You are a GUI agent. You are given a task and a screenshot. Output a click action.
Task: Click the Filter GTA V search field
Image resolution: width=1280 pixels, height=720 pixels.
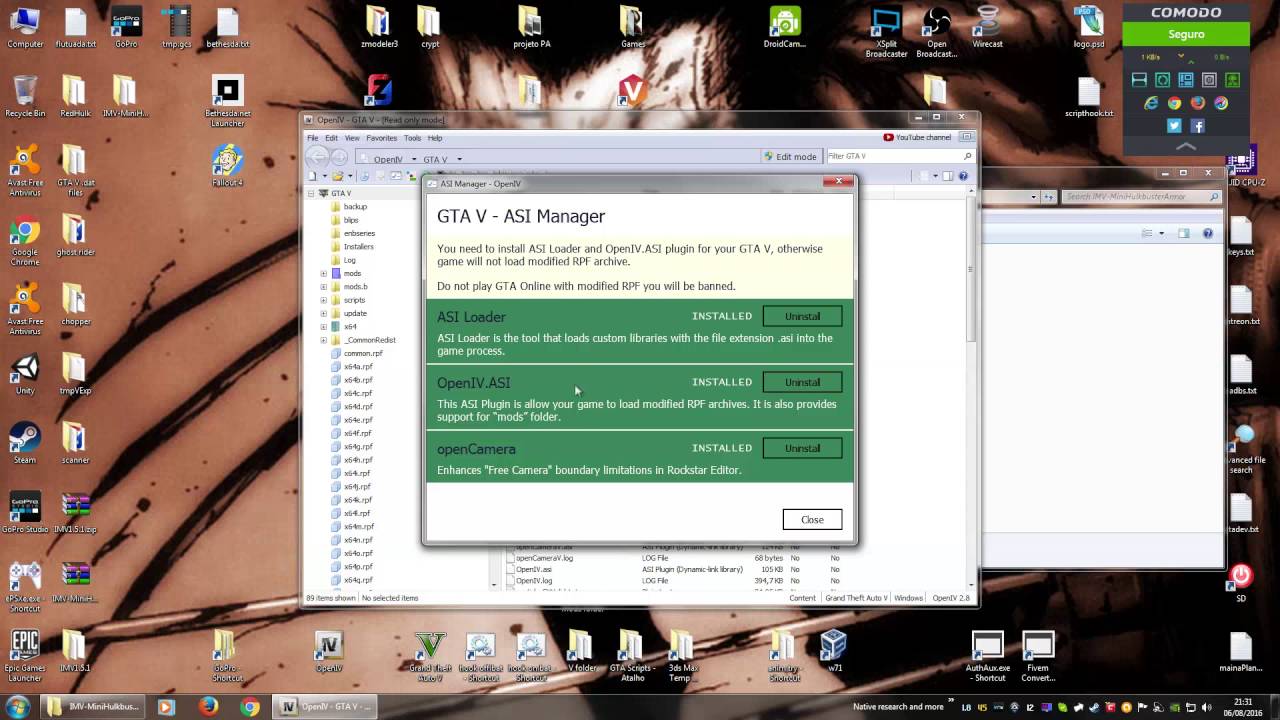898,156
